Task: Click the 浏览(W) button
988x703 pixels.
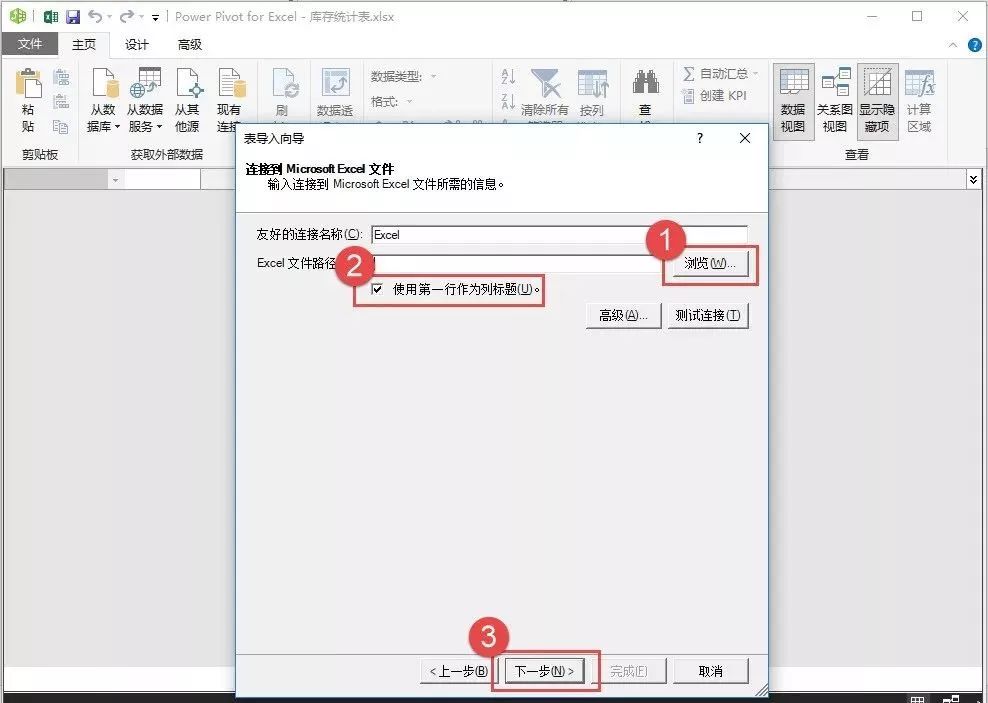Action: (708, 264)
